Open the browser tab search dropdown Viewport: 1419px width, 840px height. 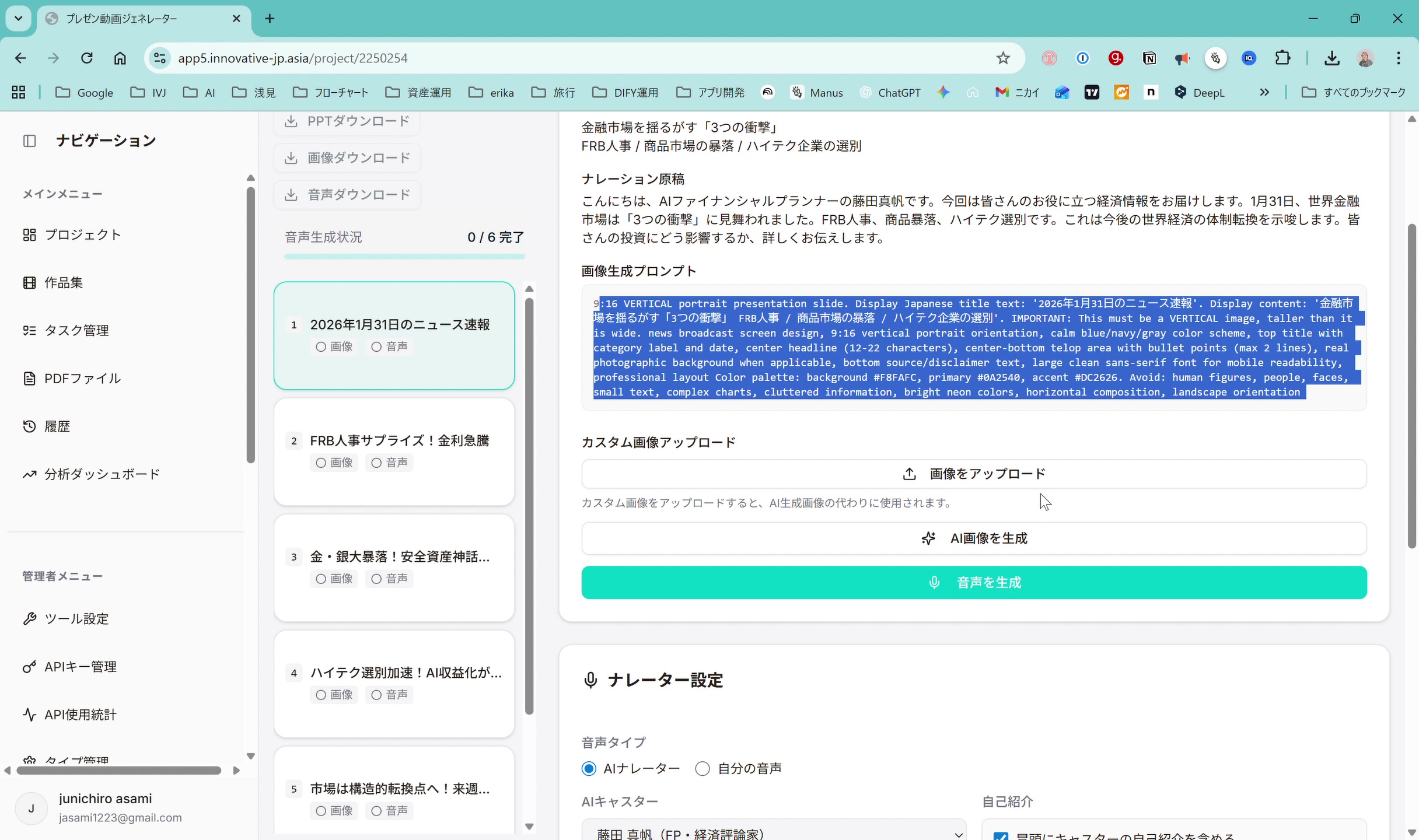[18, 18]
